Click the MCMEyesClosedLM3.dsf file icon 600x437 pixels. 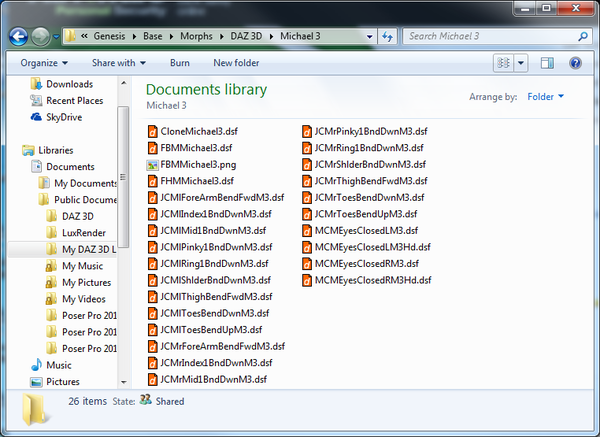coord(307,231)
